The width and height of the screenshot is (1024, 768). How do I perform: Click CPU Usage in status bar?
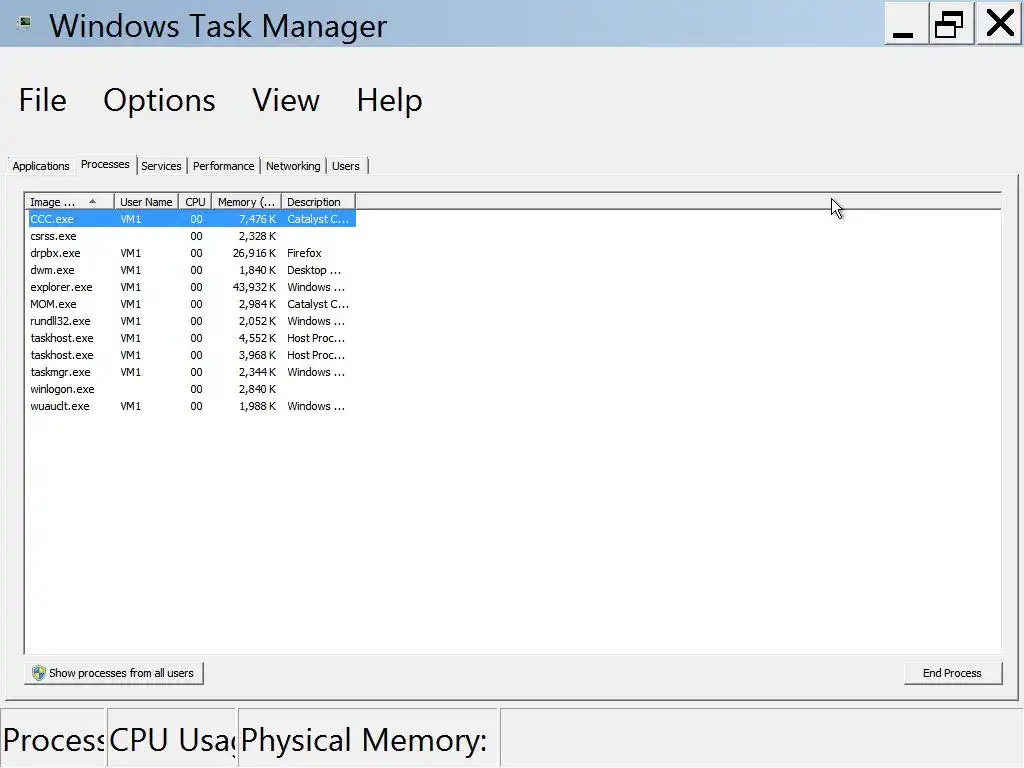[x=171, y=739]
